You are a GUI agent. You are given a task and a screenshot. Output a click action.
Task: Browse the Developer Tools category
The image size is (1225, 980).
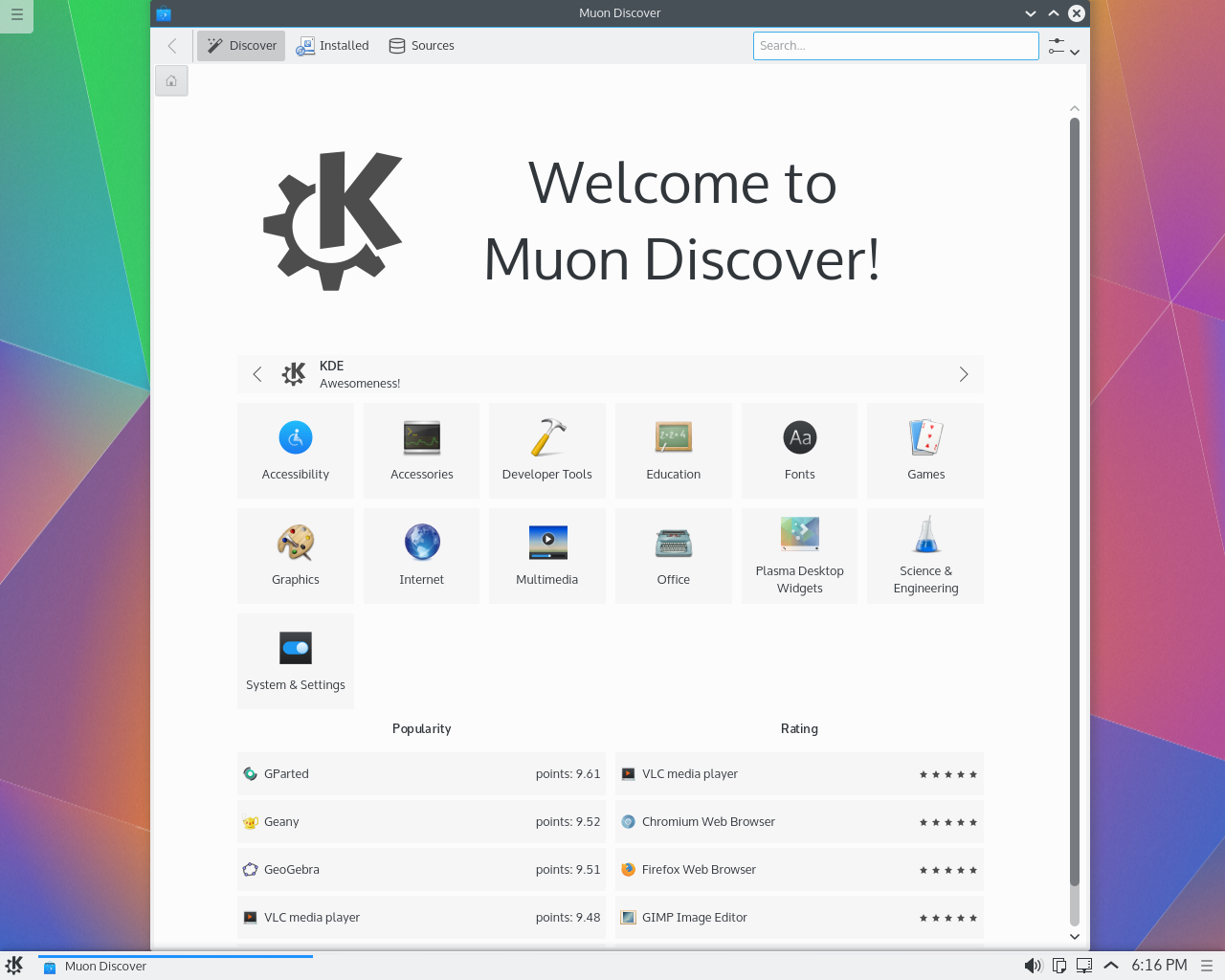tap(547, 451)
